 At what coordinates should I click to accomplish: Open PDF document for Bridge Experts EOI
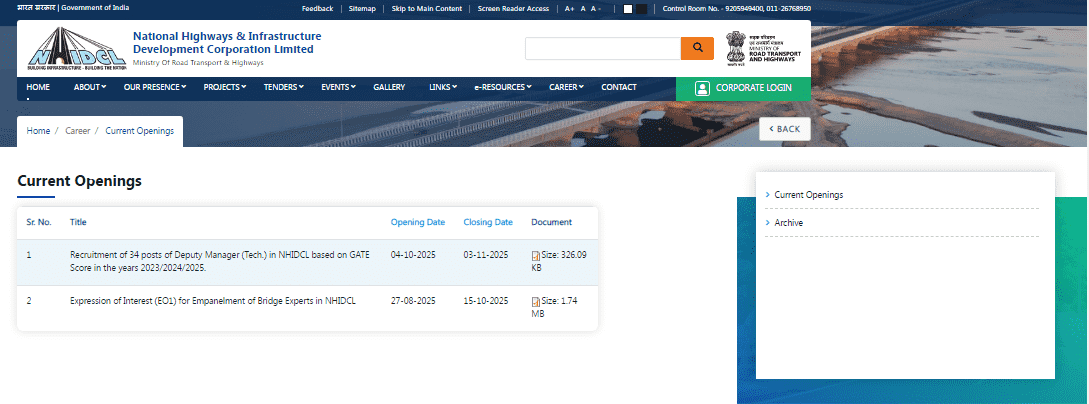[x=536, y=302]
